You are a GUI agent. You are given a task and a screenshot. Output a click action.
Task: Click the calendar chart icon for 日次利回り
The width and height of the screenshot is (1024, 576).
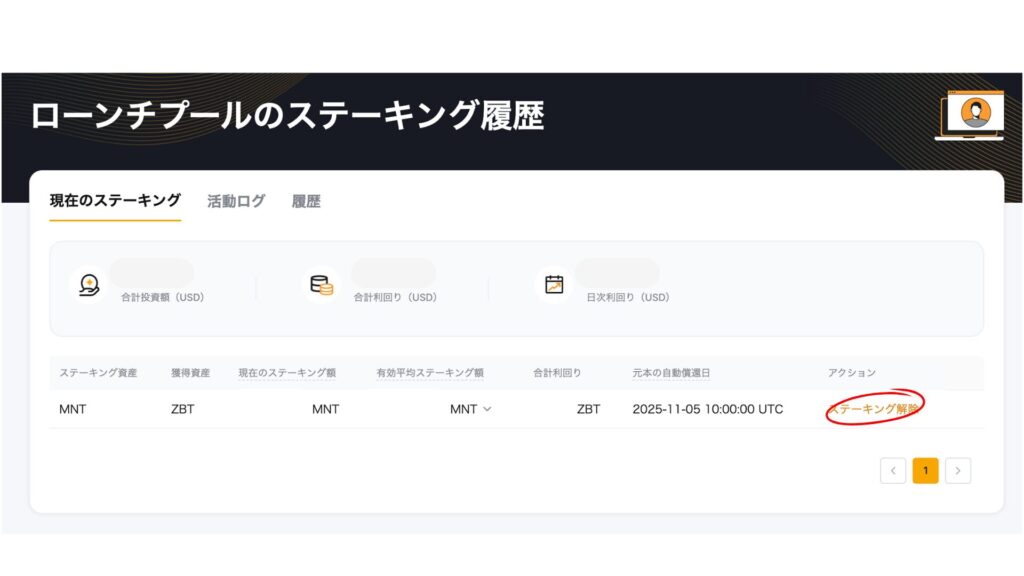tap(554, 285)
